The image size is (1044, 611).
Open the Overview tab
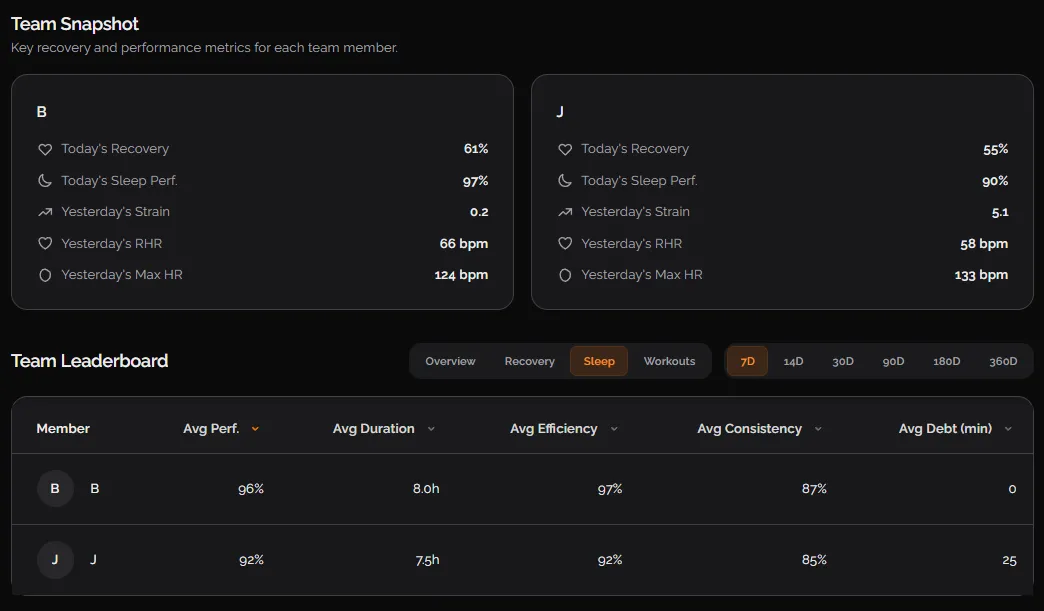(450, 361)
